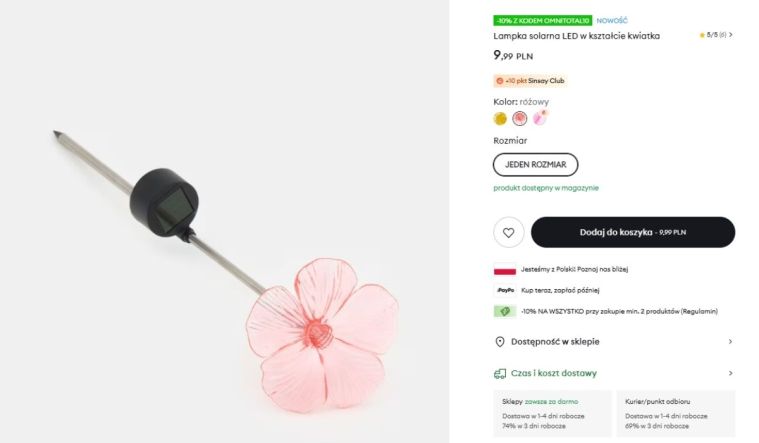Image resolution: width=759 pixels, height=443 pixels.
Task: Click the PayPo logo icon
Action: 505,290
